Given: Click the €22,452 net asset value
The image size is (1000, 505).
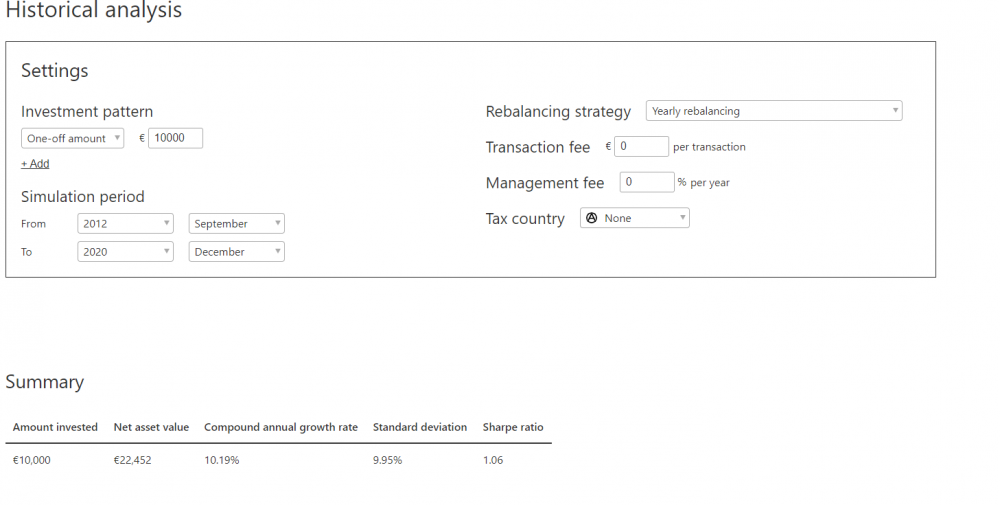Looking at the screenshot, I should click(x=132, y=460).
